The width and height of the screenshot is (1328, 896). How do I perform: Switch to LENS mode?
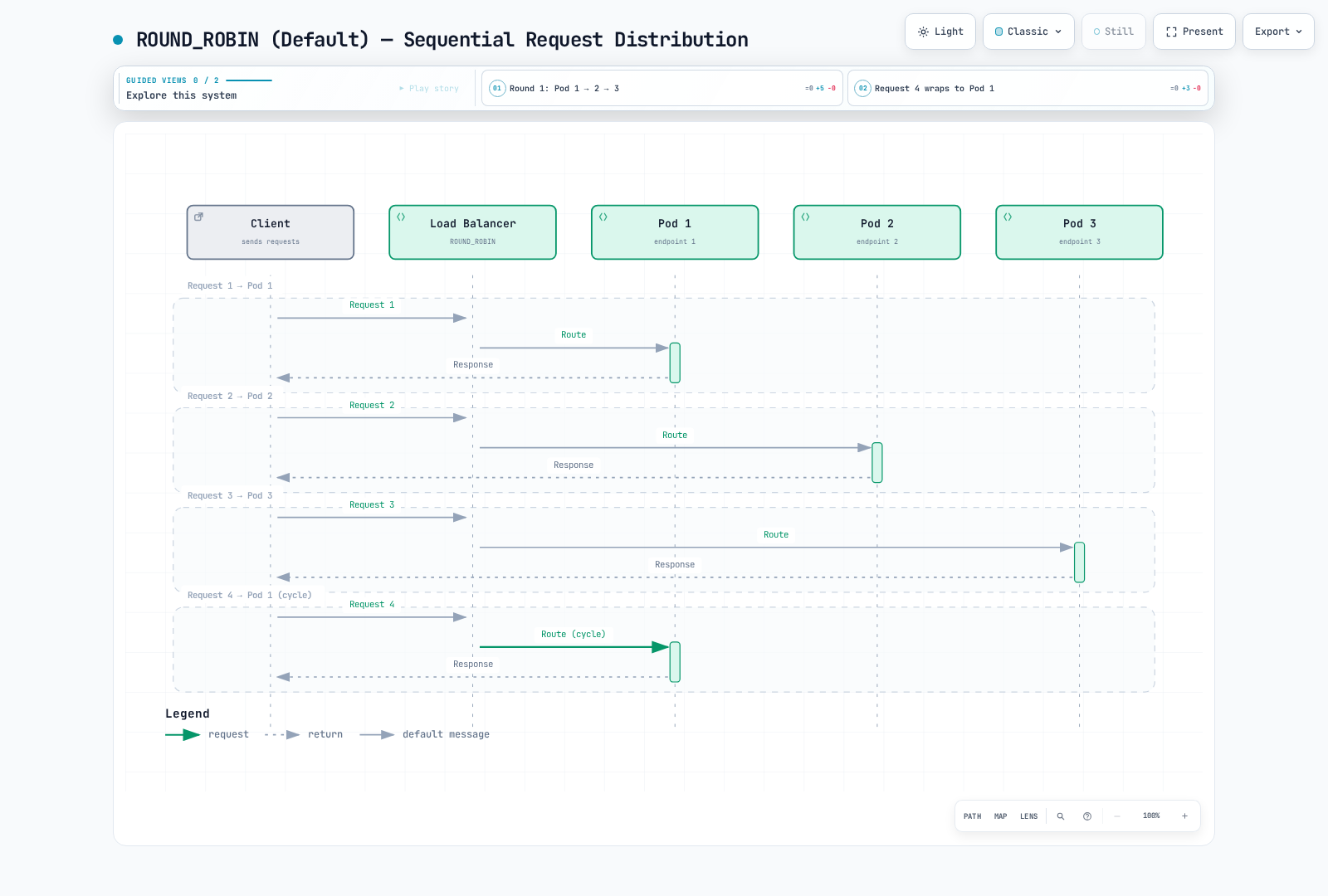pyautogui.click(x=1029, y=816)
